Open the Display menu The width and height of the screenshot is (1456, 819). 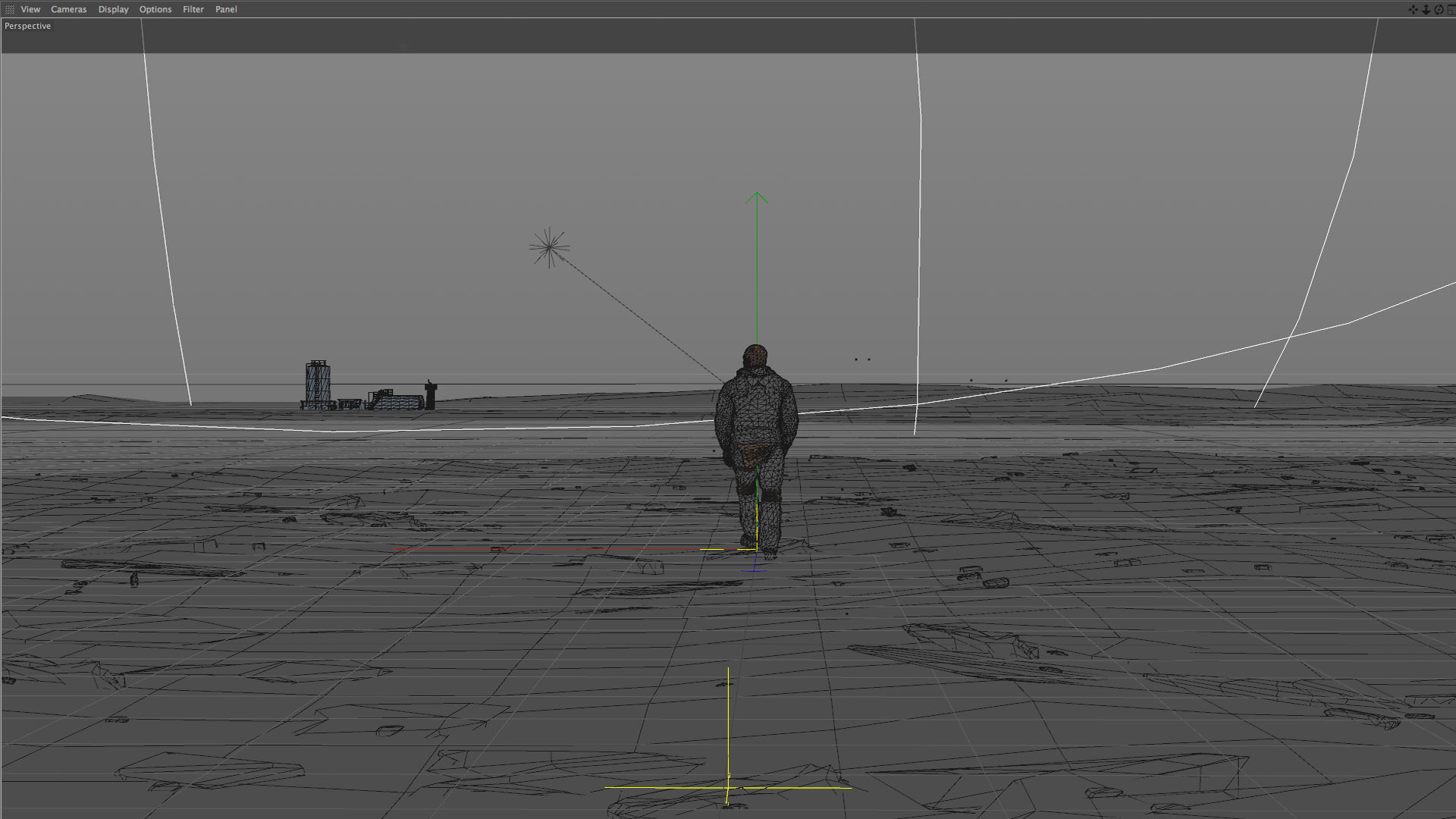(x=113, y=10)
